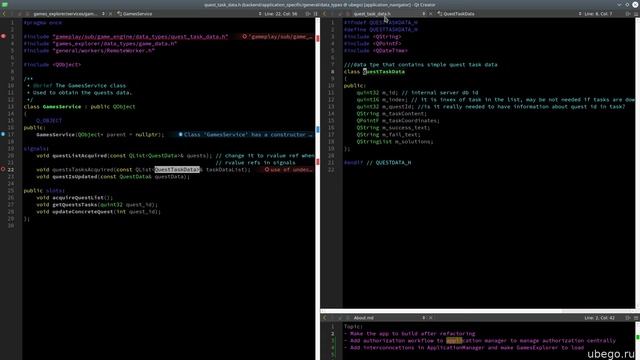Image resolution: width=640 pixels, height=360 pixels.
Task: Go back in left editor navigation history
Action: (x=4, y=14)
